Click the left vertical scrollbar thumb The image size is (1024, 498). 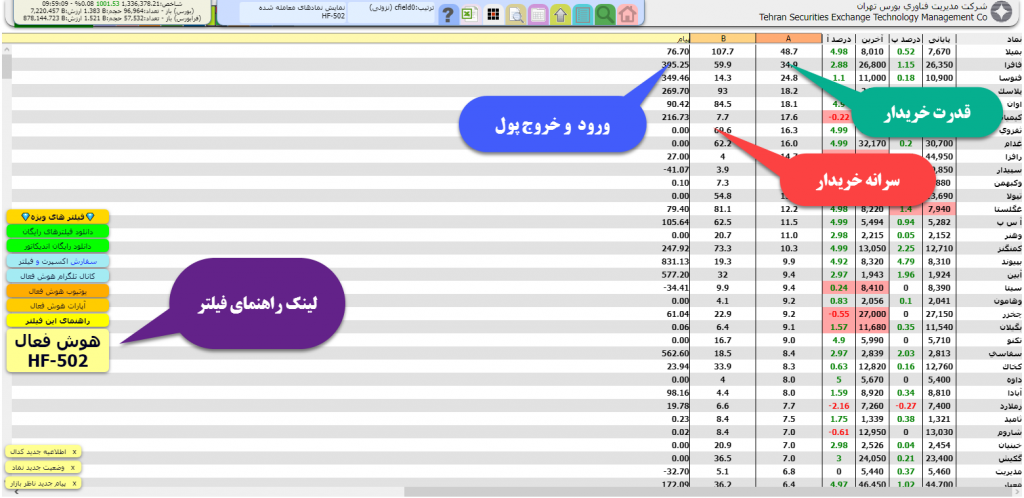click(x=6, y=65)
